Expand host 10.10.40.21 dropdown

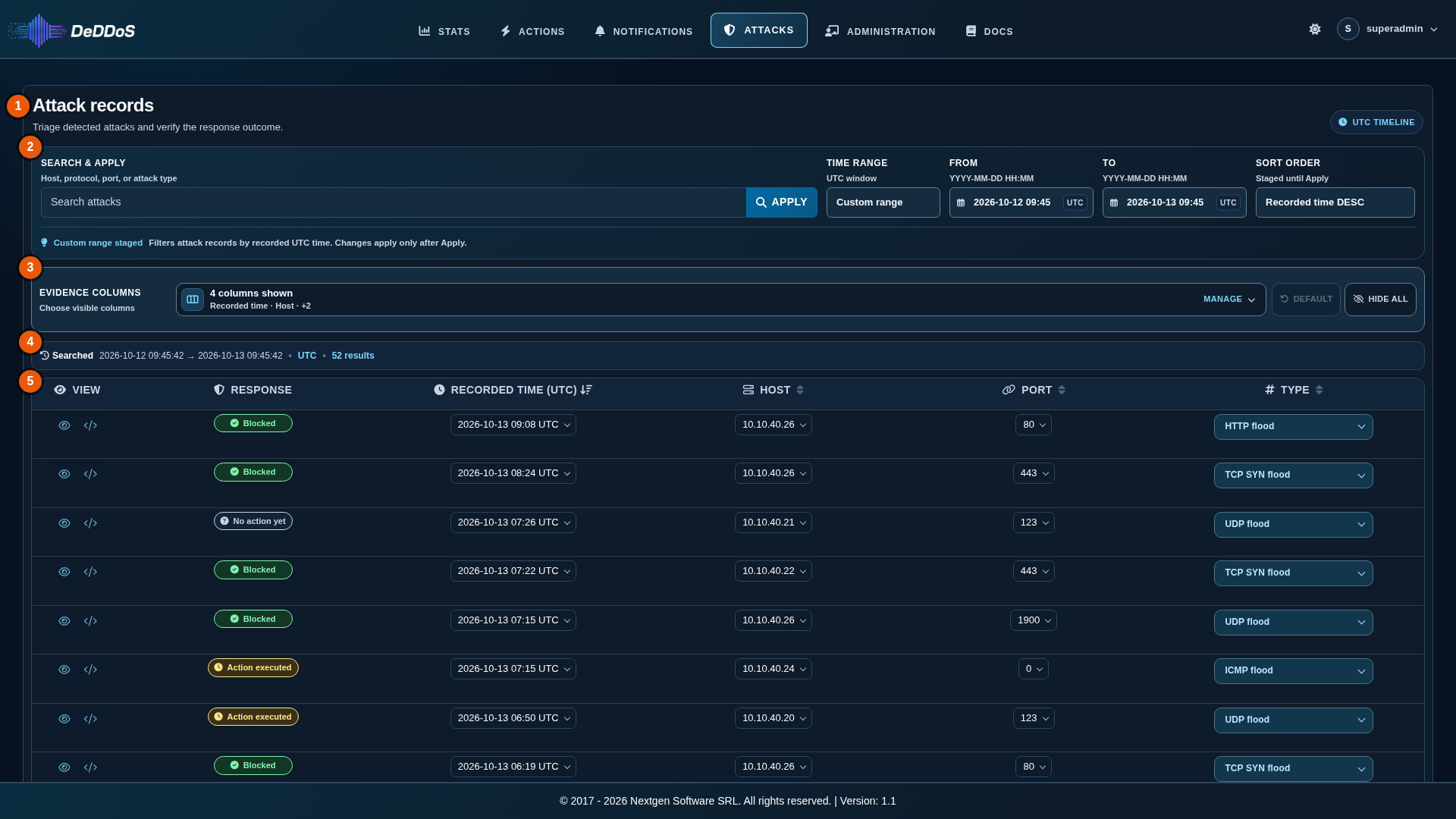[773, 522]
